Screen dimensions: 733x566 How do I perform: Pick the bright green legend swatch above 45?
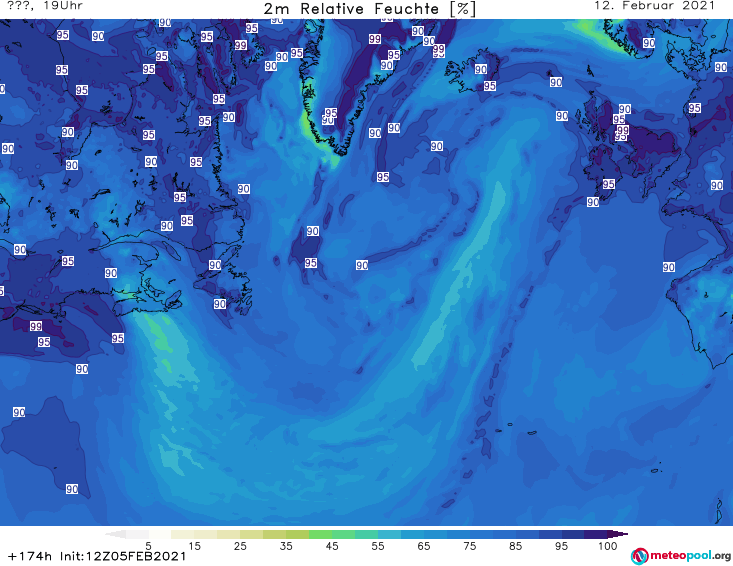click(320, 534)
